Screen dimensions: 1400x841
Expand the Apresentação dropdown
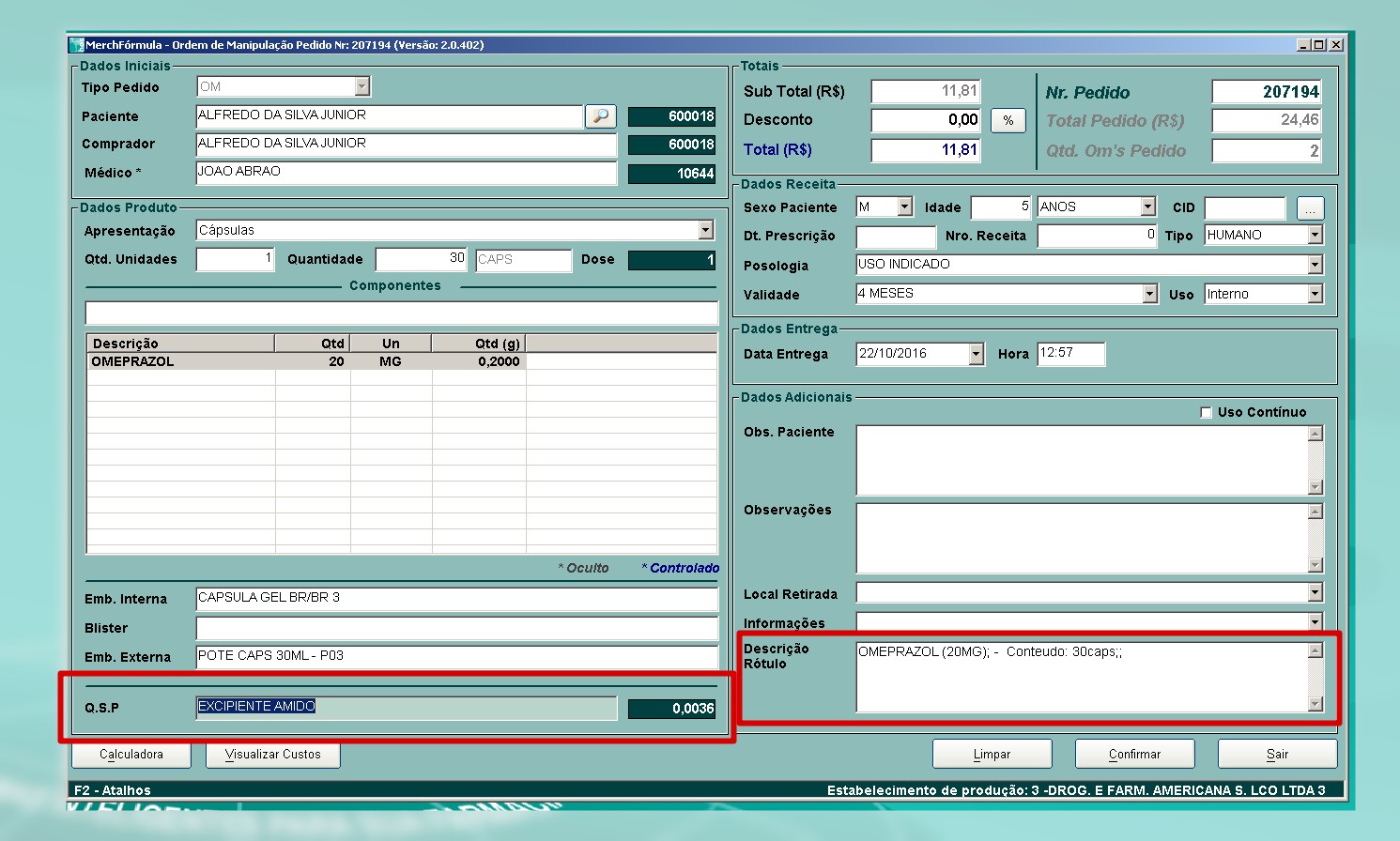point(705,230)
